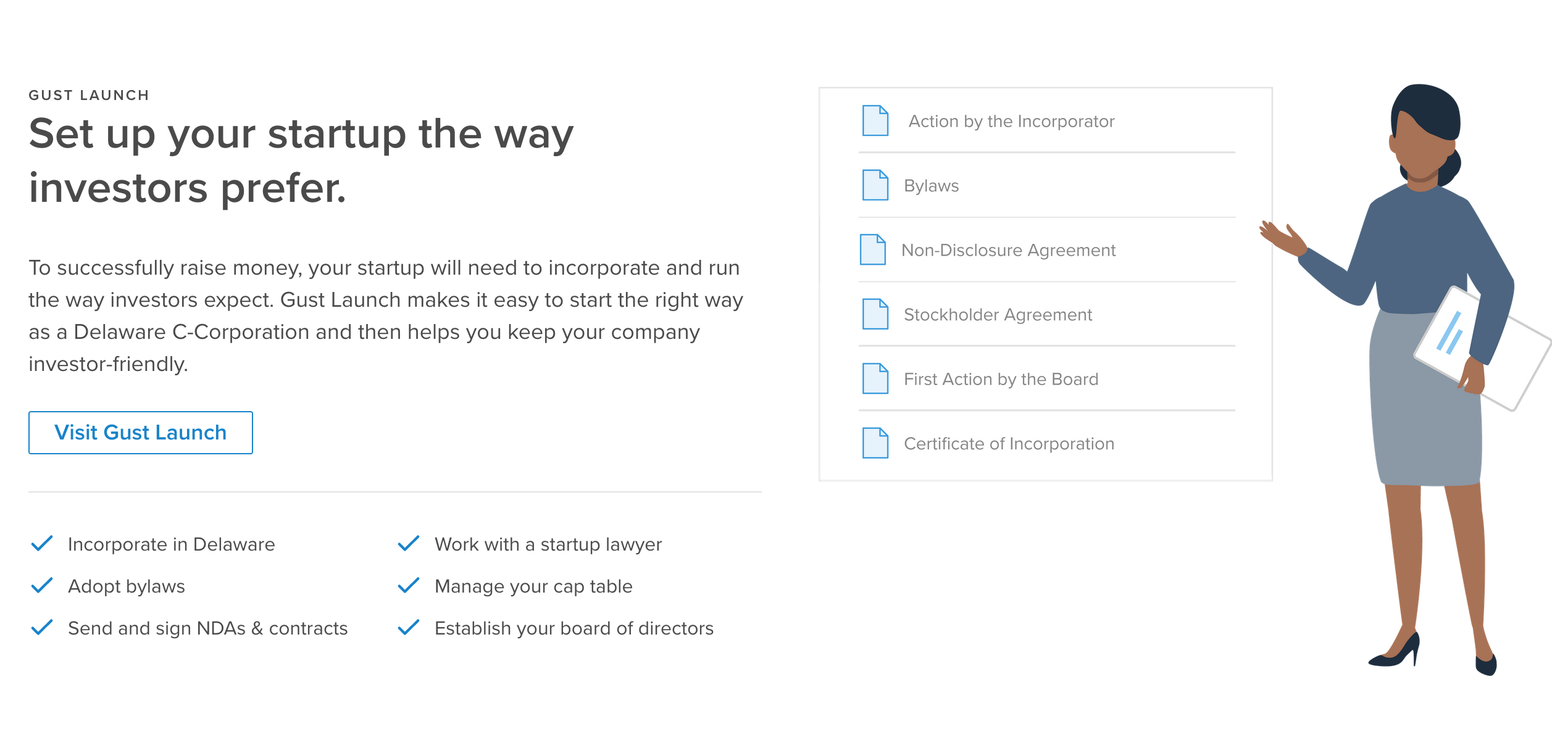Click checkmark beside Send and sign NDAs
This screenshot has height=737, width=1568.
tap(42, 627)
